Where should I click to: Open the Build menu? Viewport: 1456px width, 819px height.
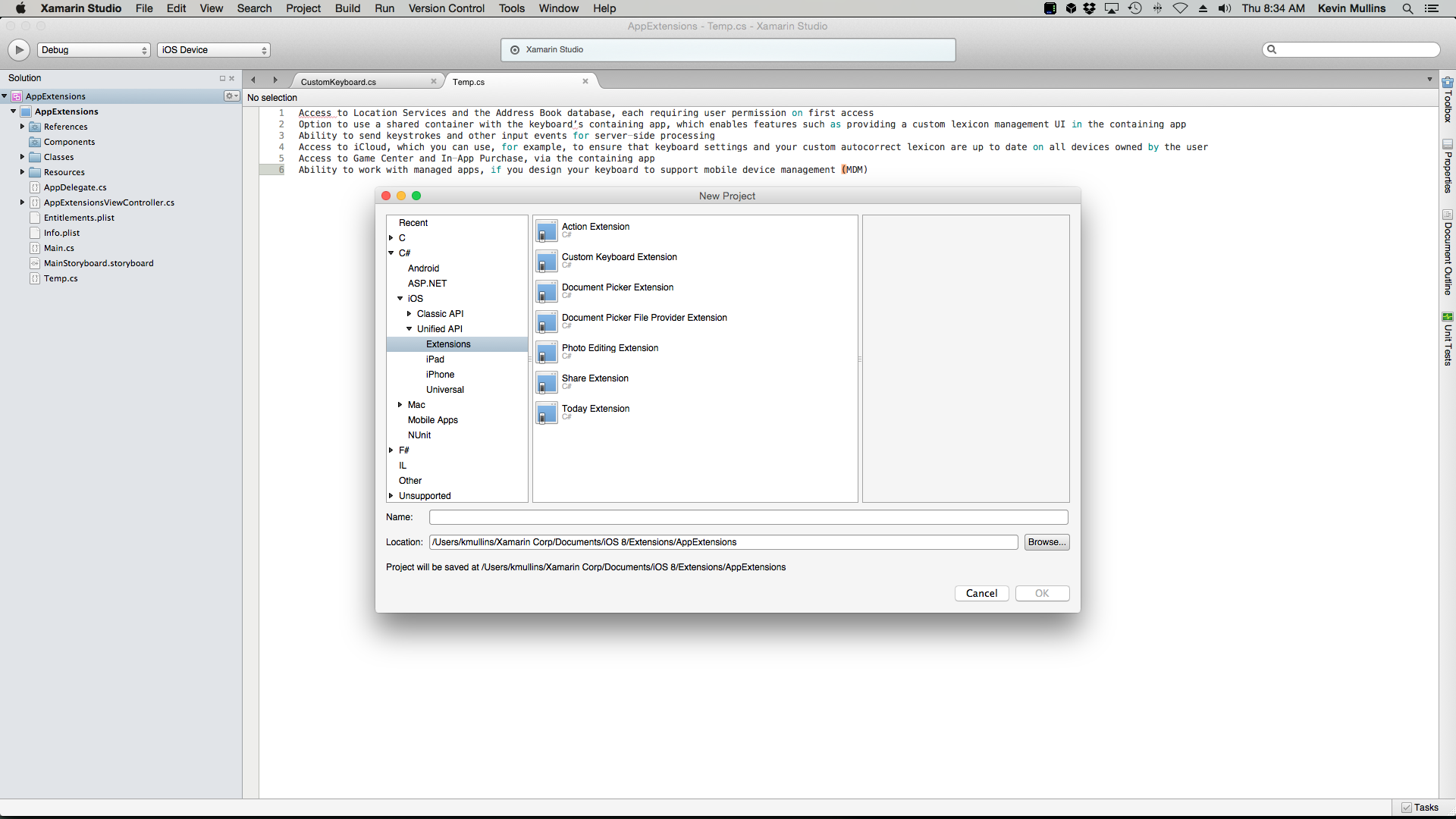(x=348, y=8)
